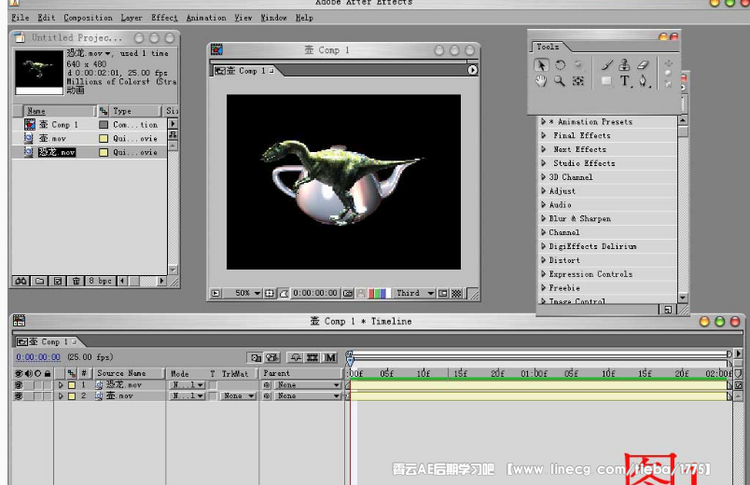Open the 50% magnification dropdown
The height and width of the screenshot is (485, 750).
(x=247, y=293)
